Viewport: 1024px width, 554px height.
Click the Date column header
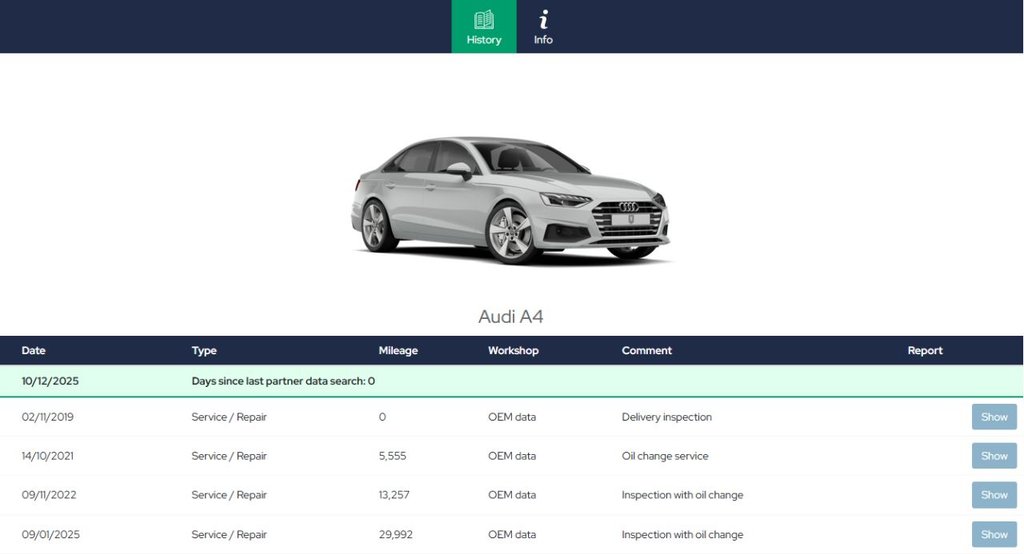coord(33,351)
